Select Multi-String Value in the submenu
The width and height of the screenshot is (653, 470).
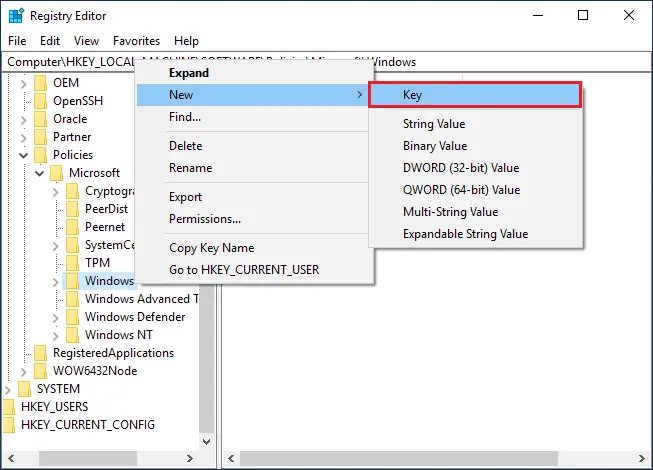[x=475, y=212]
